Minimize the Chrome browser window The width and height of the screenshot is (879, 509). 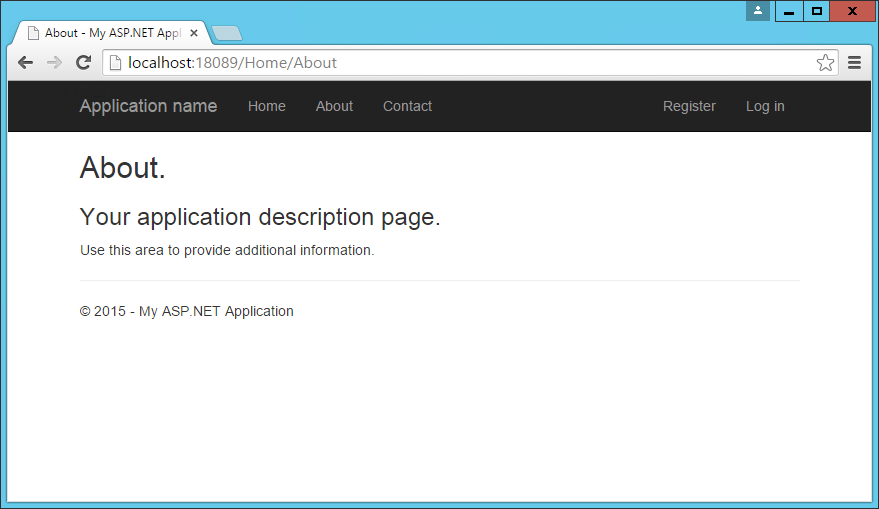pos(789,11)
